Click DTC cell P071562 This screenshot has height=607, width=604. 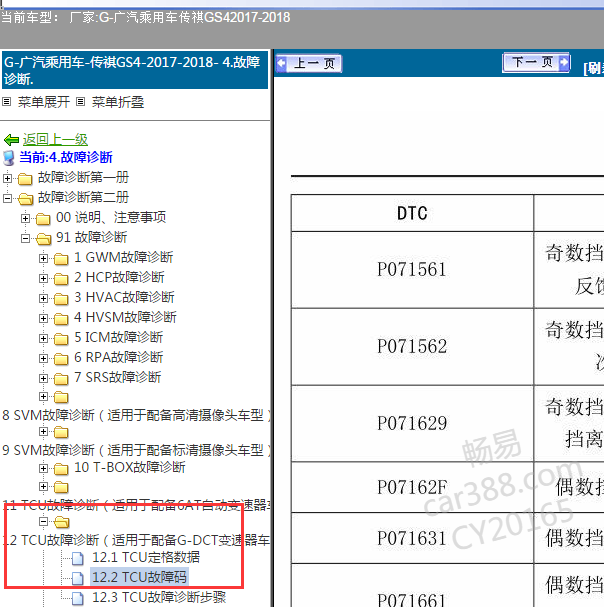coord(412,346)
